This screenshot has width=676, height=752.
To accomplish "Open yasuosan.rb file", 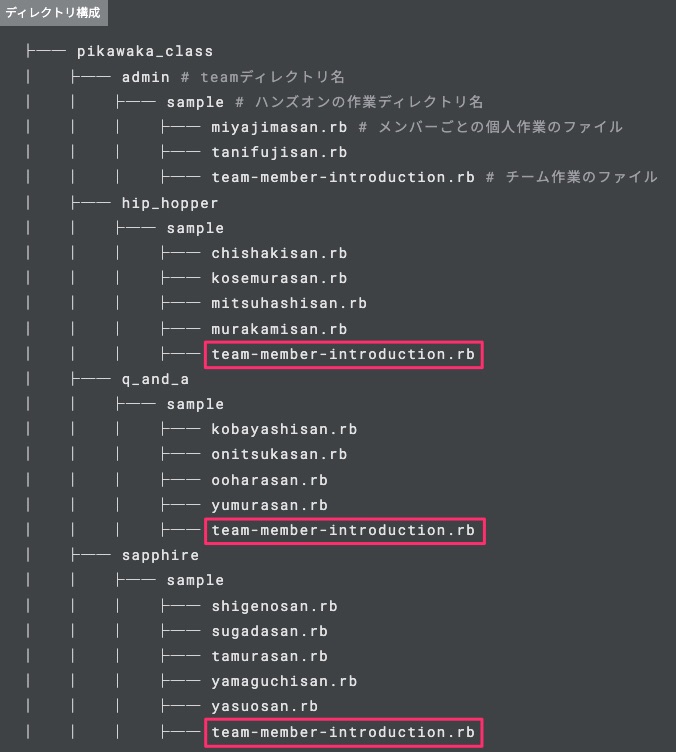I will (x=264, y=706).
